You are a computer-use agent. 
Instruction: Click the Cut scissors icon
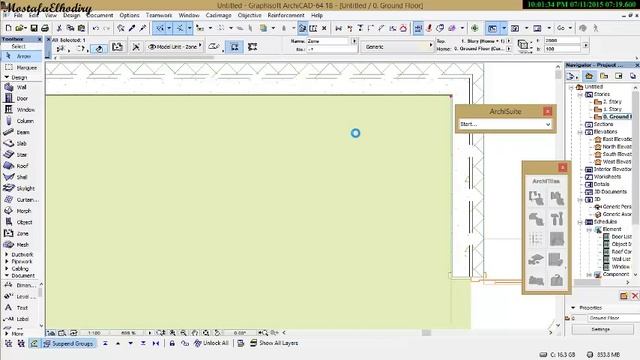[x=59, y=28]
